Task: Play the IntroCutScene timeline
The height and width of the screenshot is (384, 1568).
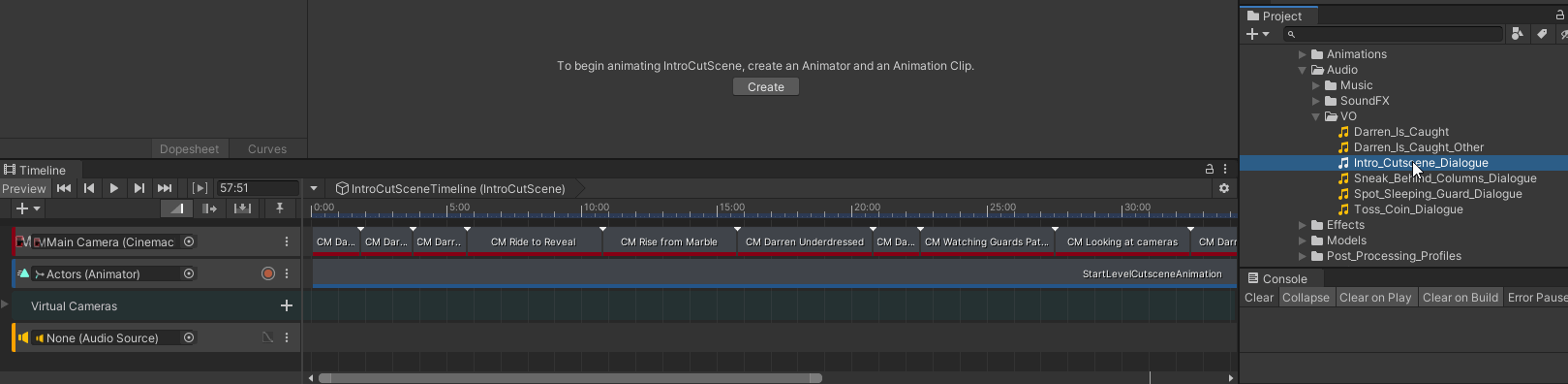Action: pos(114,188)
